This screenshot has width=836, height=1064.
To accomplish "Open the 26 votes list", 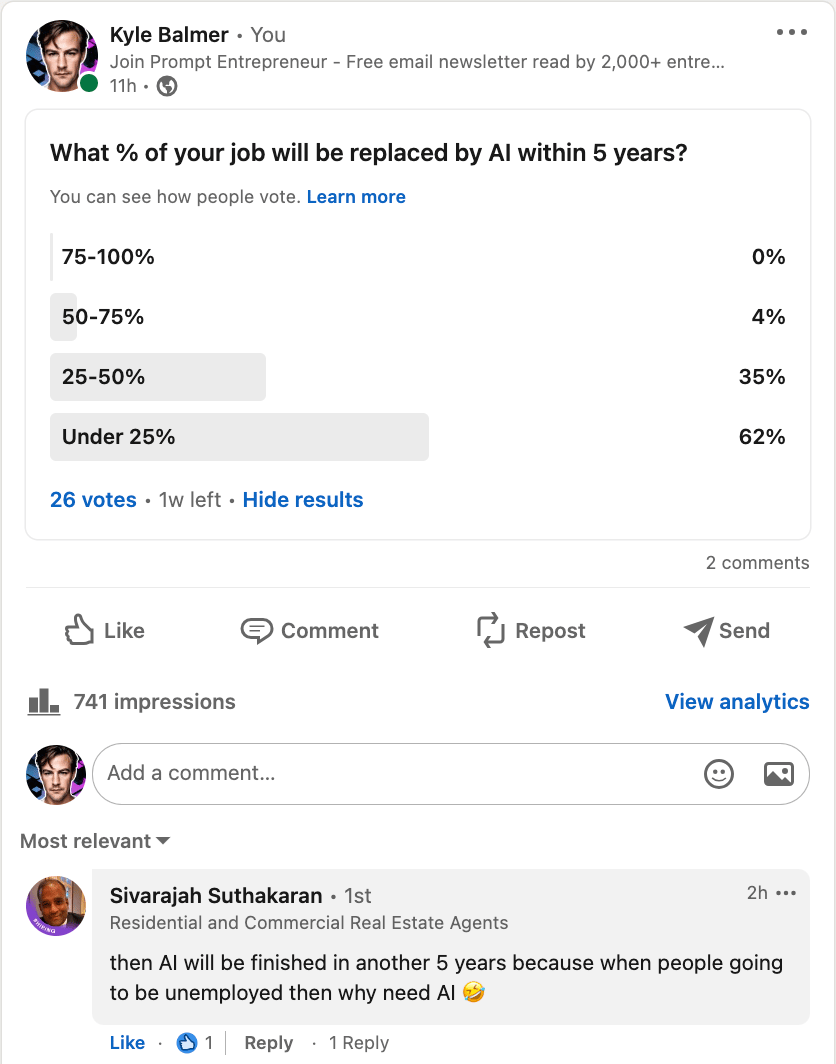I will 93,500.
